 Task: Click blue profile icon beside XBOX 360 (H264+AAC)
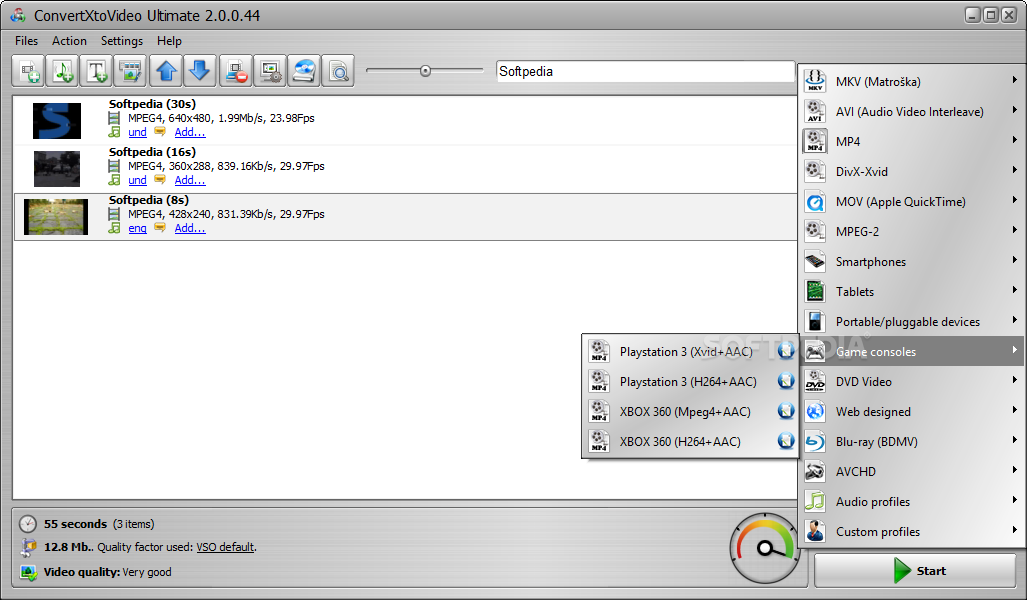tap(786, 441)
